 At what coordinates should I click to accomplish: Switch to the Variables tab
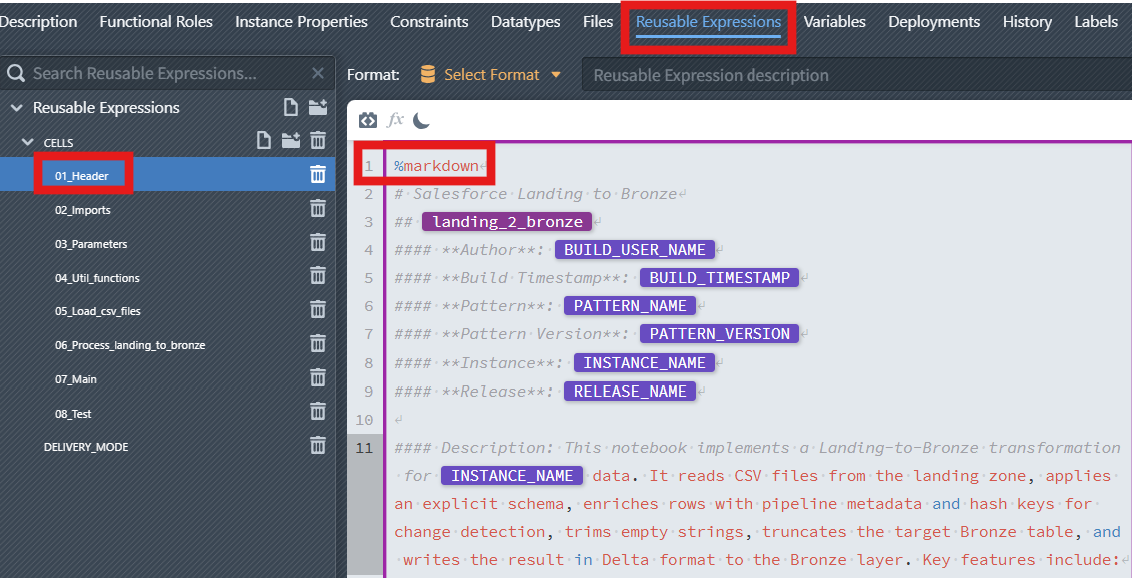point(836,22)
